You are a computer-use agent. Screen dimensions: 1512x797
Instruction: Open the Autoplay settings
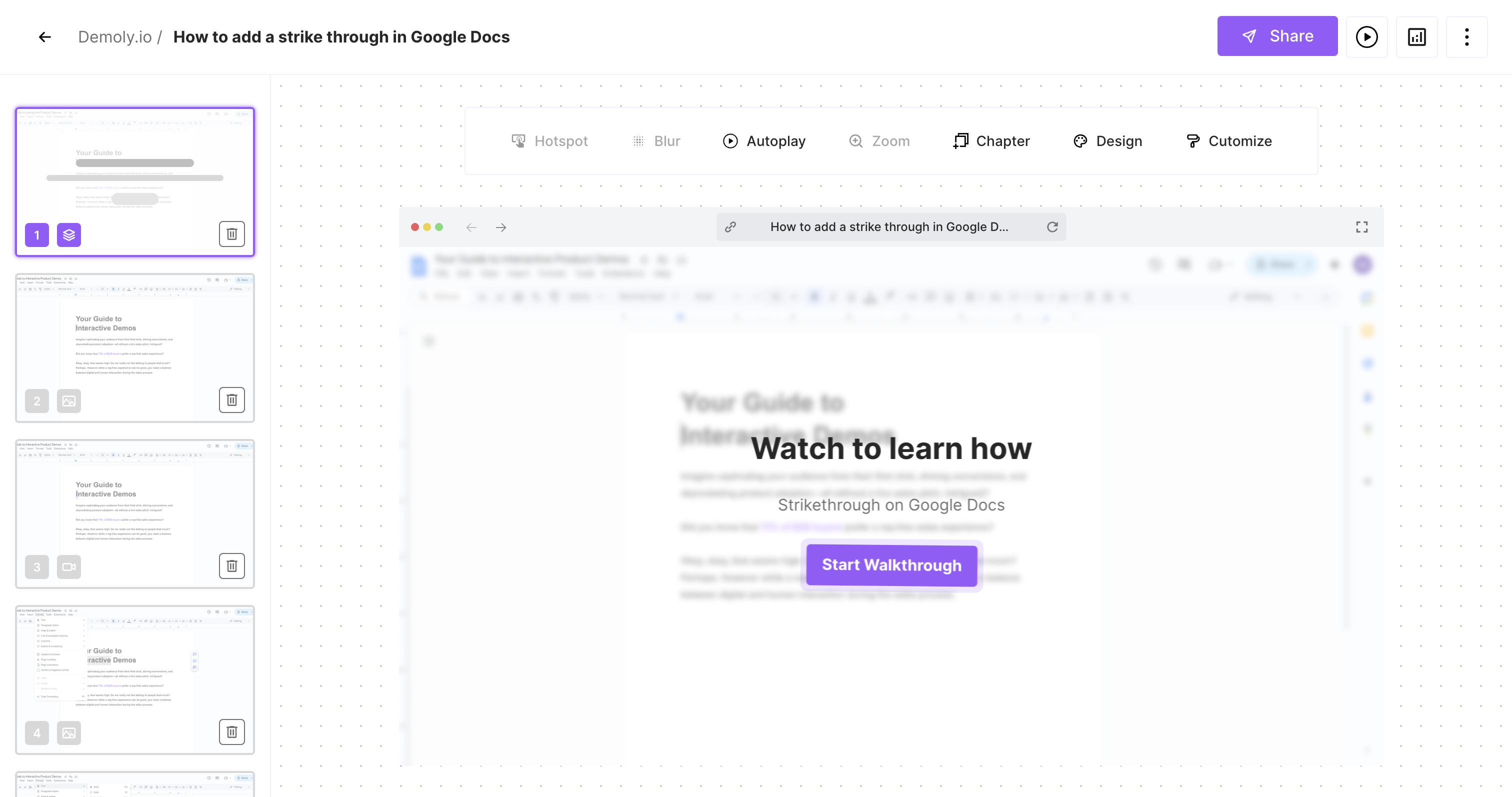tap(764, 141)
